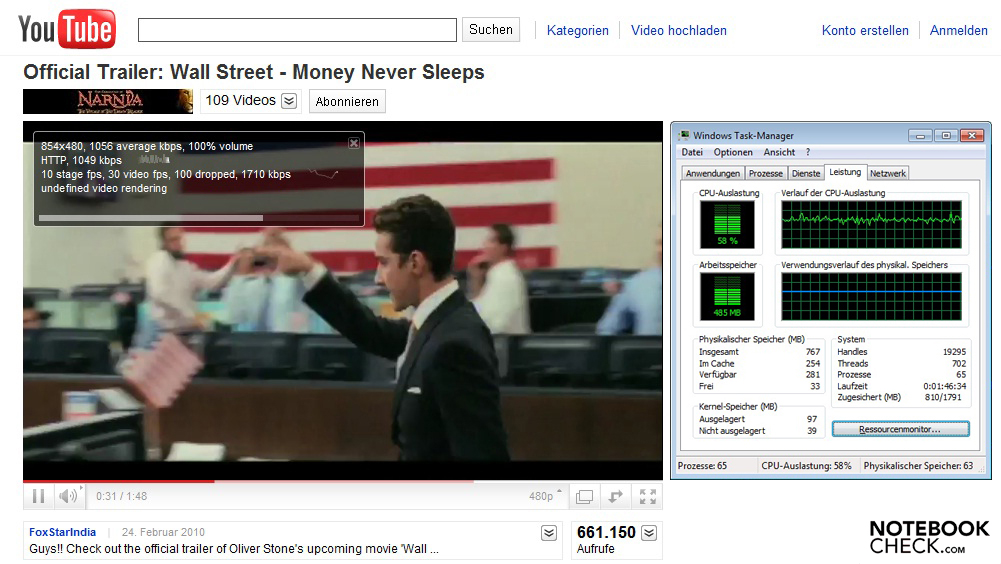Click the '0:31 / 1:48' time display
1001x564 pixels.
point(121,496)
